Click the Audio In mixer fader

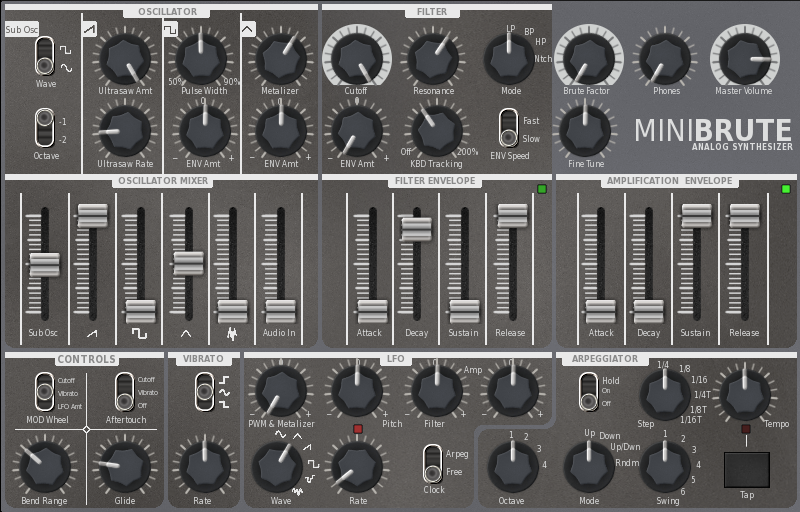tap(280, 311)
